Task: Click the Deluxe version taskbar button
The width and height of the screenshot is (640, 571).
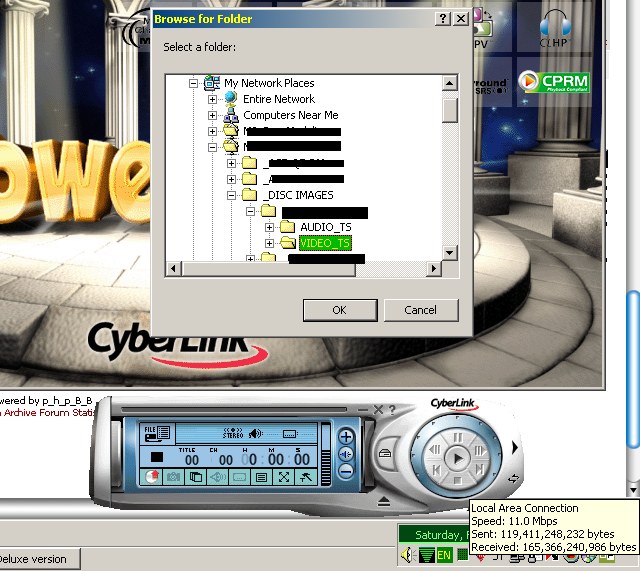Action: point(40,559)
